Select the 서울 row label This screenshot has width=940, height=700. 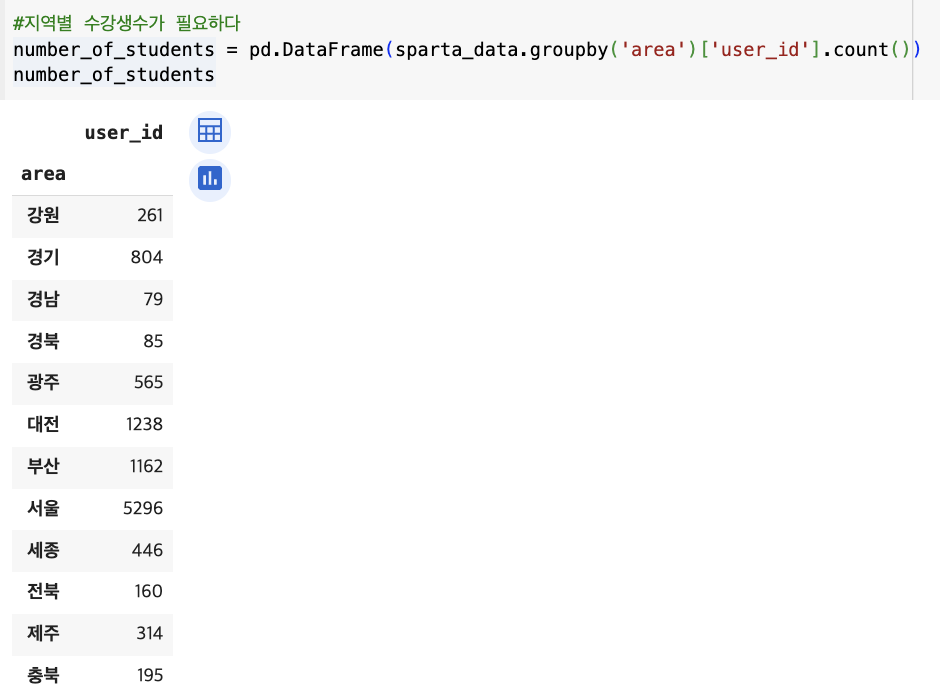pos(43,508)
